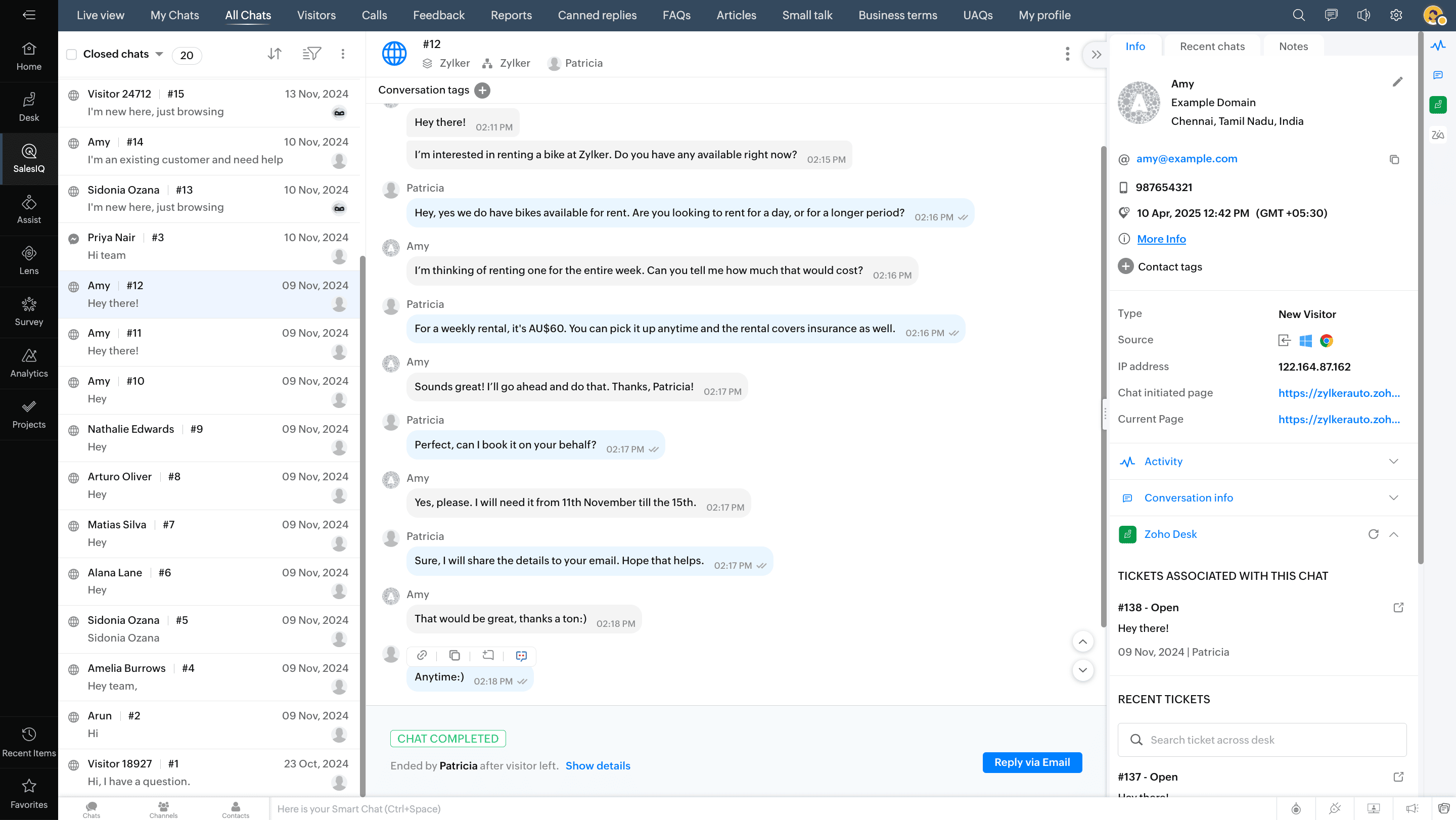Switch to the Recent chats tab
This screenshot has width=1456, height=820.
(1212, 47)
